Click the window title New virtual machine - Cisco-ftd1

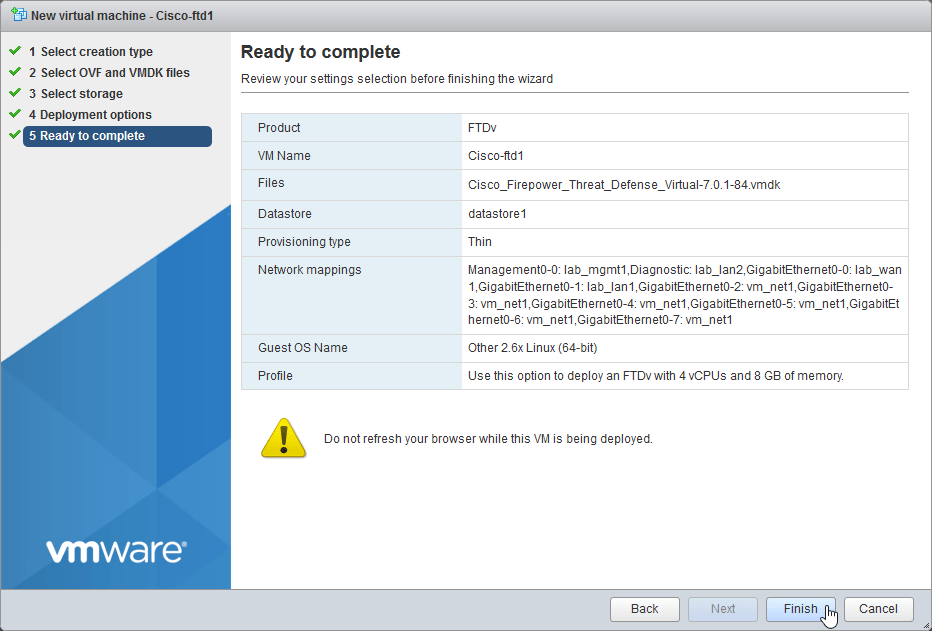122,15
